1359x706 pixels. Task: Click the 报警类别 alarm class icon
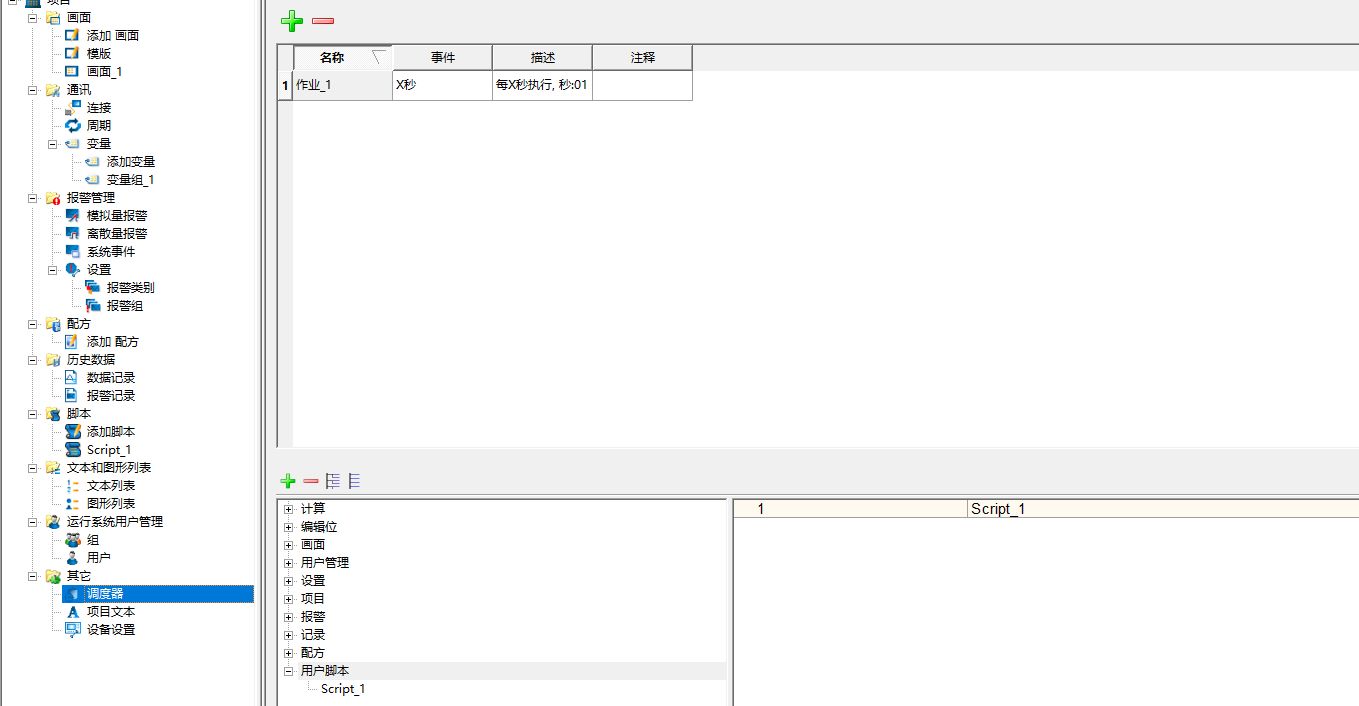(92, 287)
